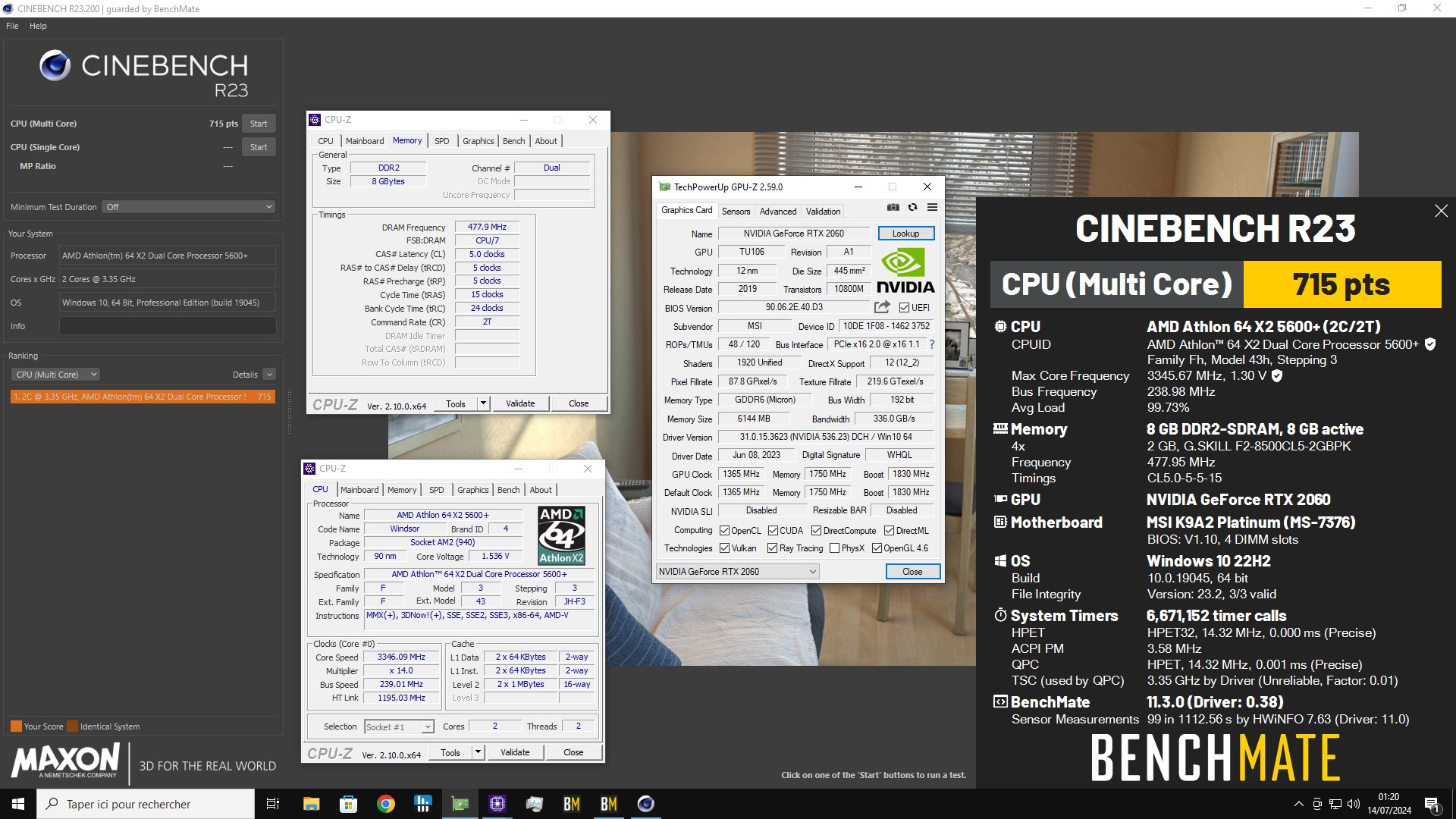
Task: Open Microsoft Store from the taskbar
Action: [348, 804]
